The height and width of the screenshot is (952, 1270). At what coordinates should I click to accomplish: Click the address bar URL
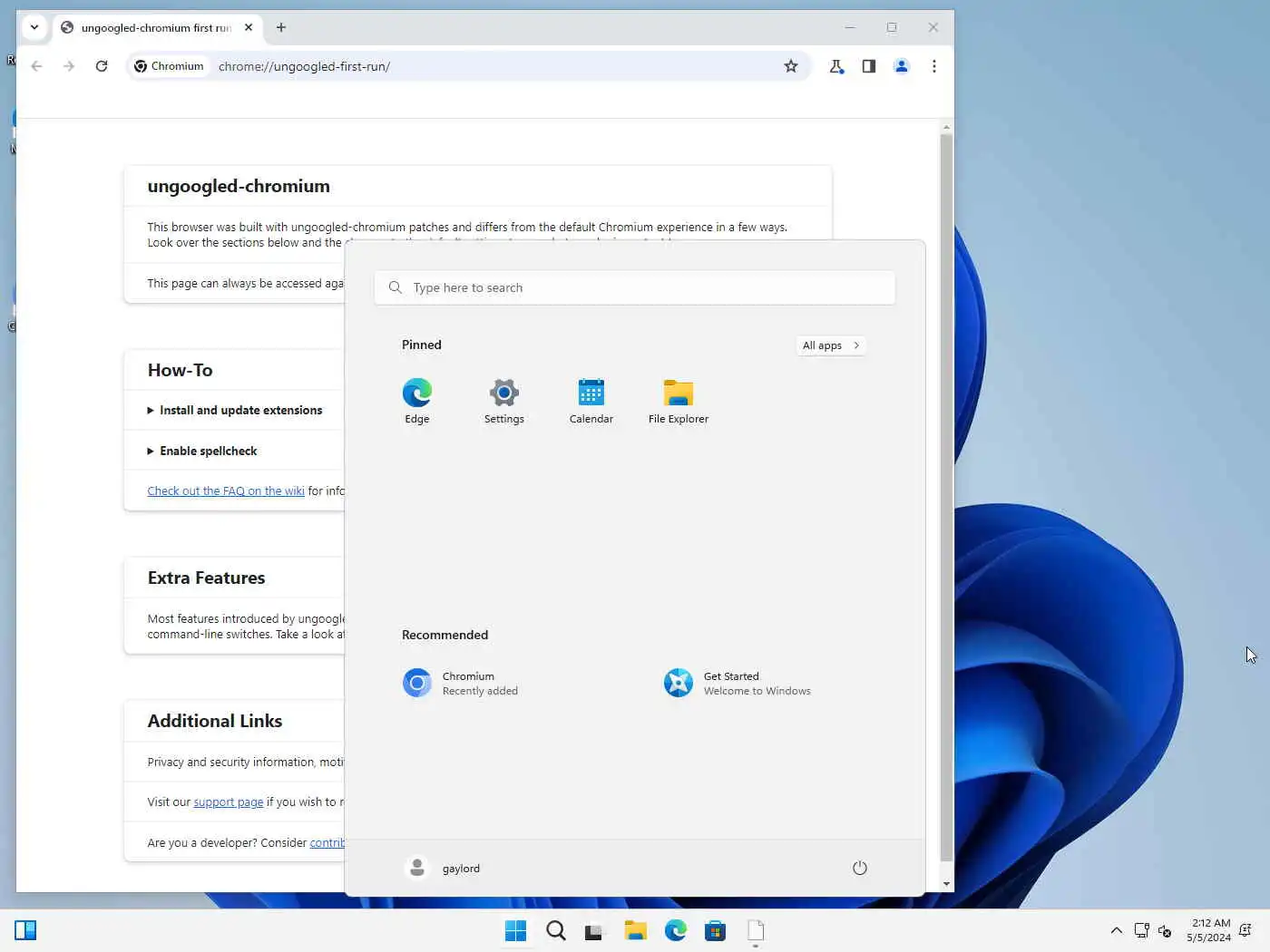(304, 66)
